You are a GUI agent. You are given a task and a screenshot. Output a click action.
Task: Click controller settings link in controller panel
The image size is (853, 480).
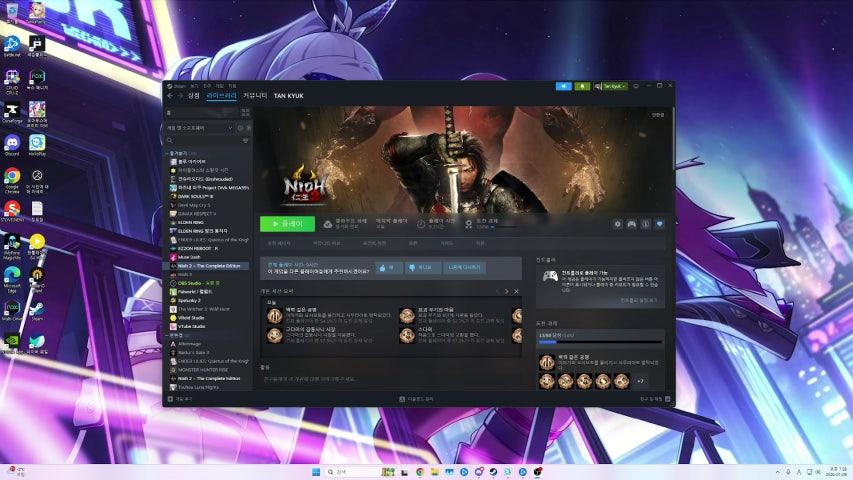(x=639, y=300)
